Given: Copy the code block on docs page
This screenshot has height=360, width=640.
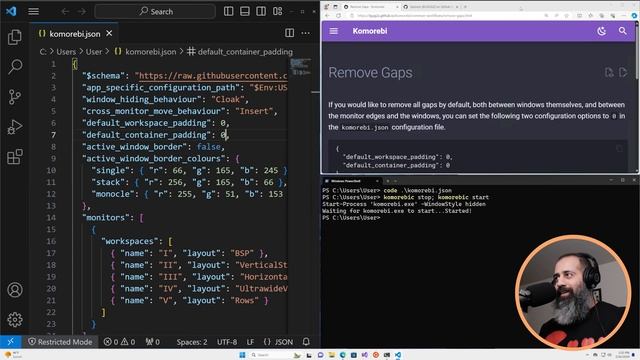Looking at the screenshot, I should point(619,149).
